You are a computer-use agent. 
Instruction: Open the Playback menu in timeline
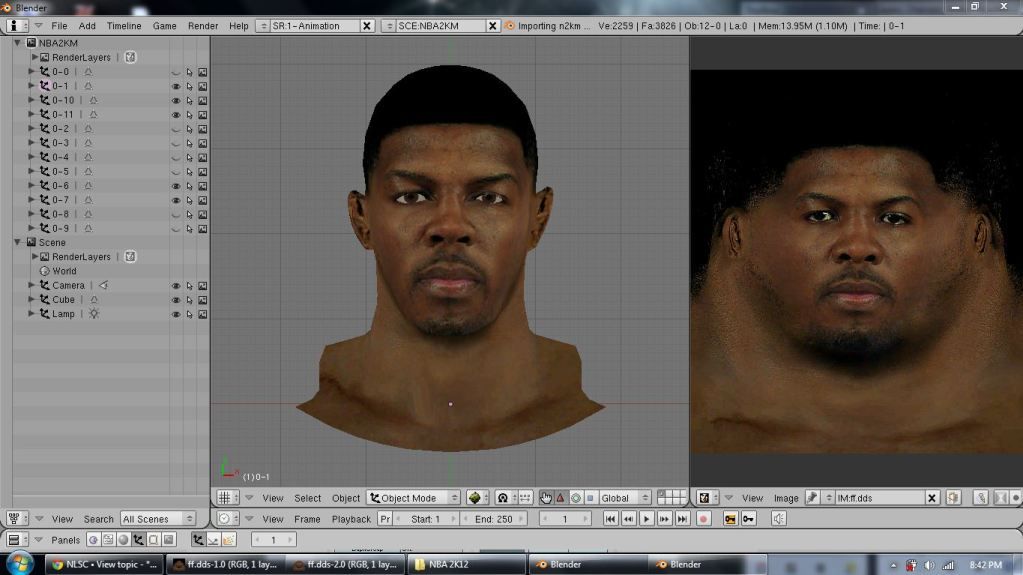click(351, 519)
